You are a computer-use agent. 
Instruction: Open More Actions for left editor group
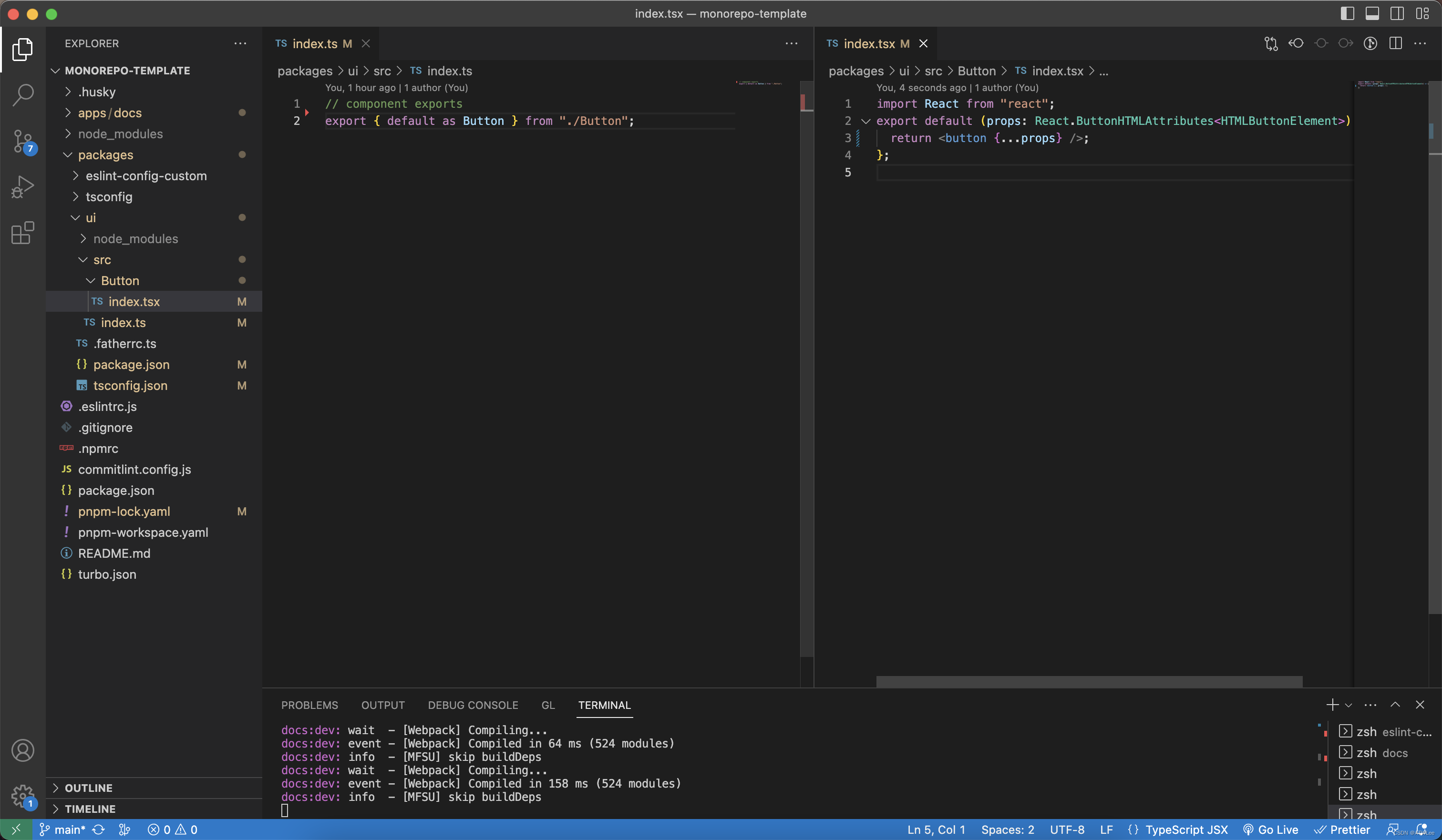pyautogui.click(x=792, y=43)
